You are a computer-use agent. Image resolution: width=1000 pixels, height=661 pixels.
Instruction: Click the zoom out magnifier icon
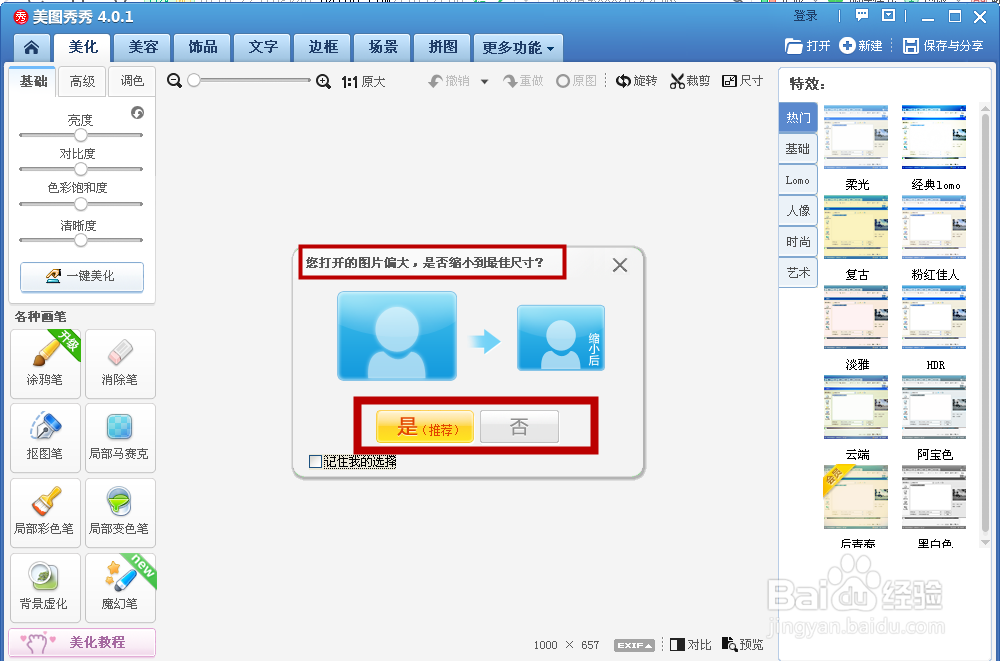[x=174, y=81]
